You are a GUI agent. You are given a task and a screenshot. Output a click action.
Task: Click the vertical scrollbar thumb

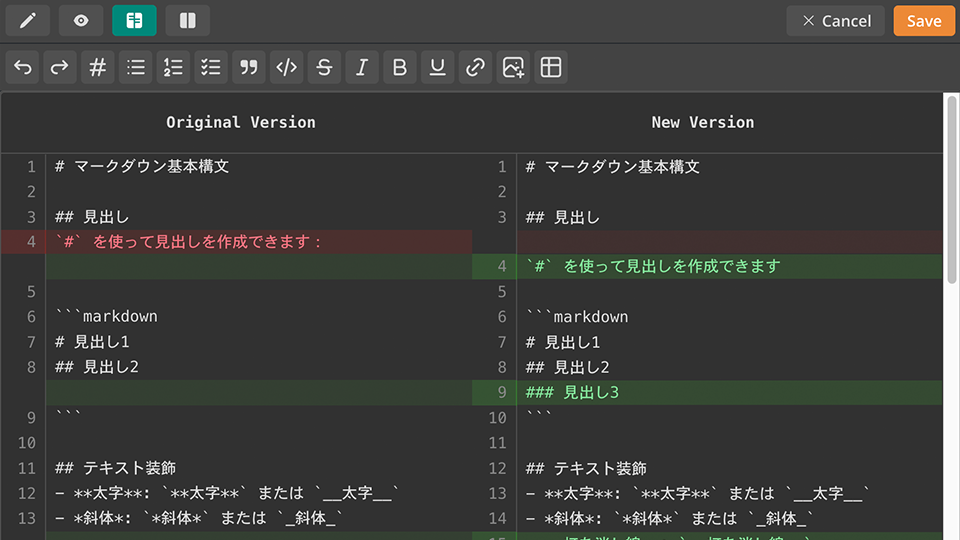coord(951,190)
